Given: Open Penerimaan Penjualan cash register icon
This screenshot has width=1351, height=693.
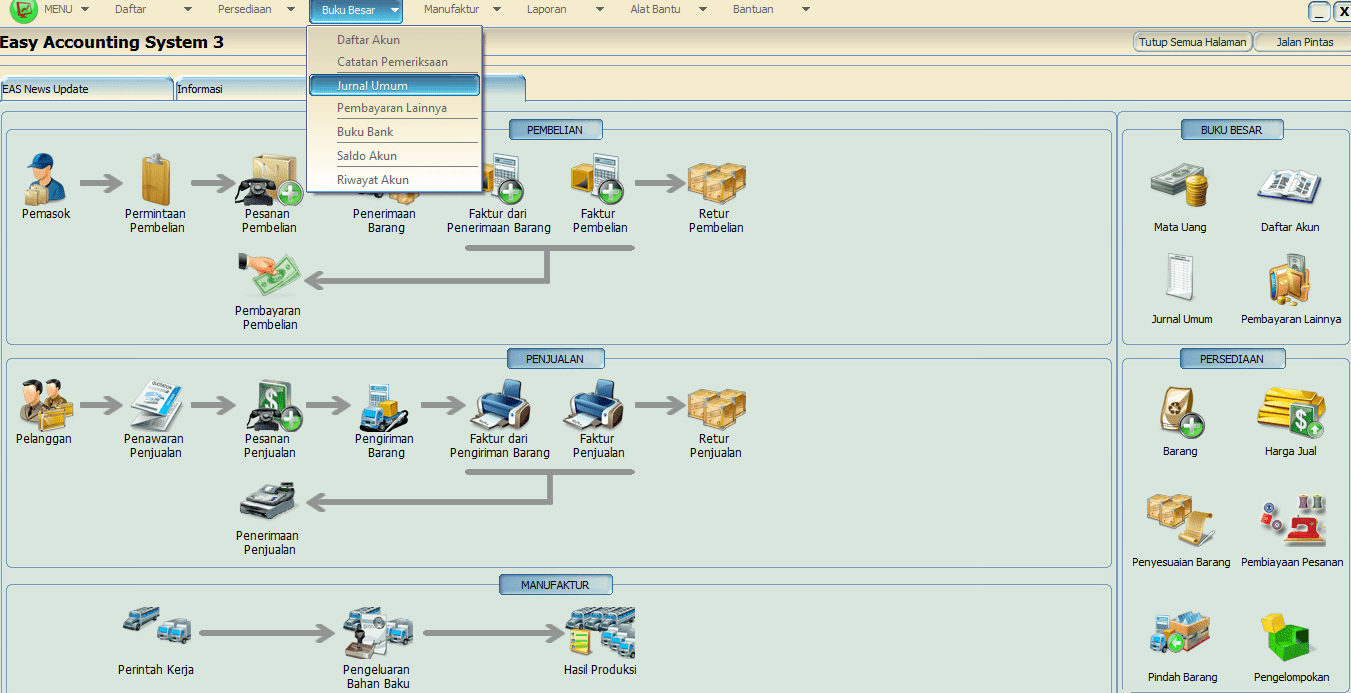Looking at the screenshot, I should 267,503.
